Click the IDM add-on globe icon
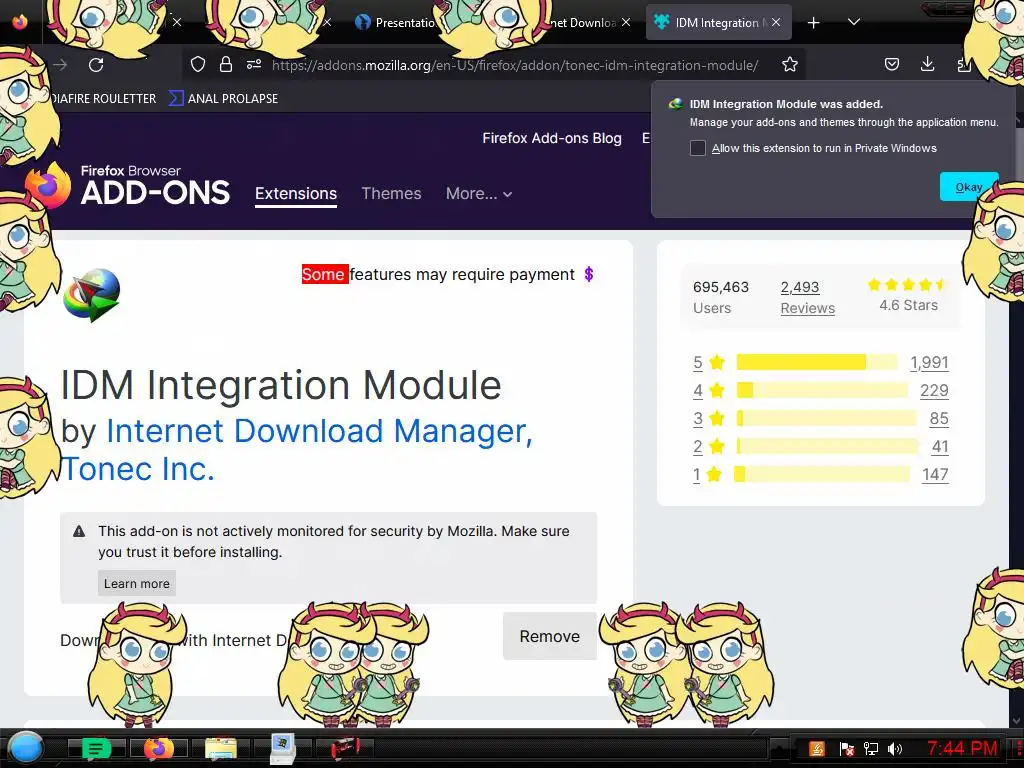 pyautogui.click(x=91, y=295)
